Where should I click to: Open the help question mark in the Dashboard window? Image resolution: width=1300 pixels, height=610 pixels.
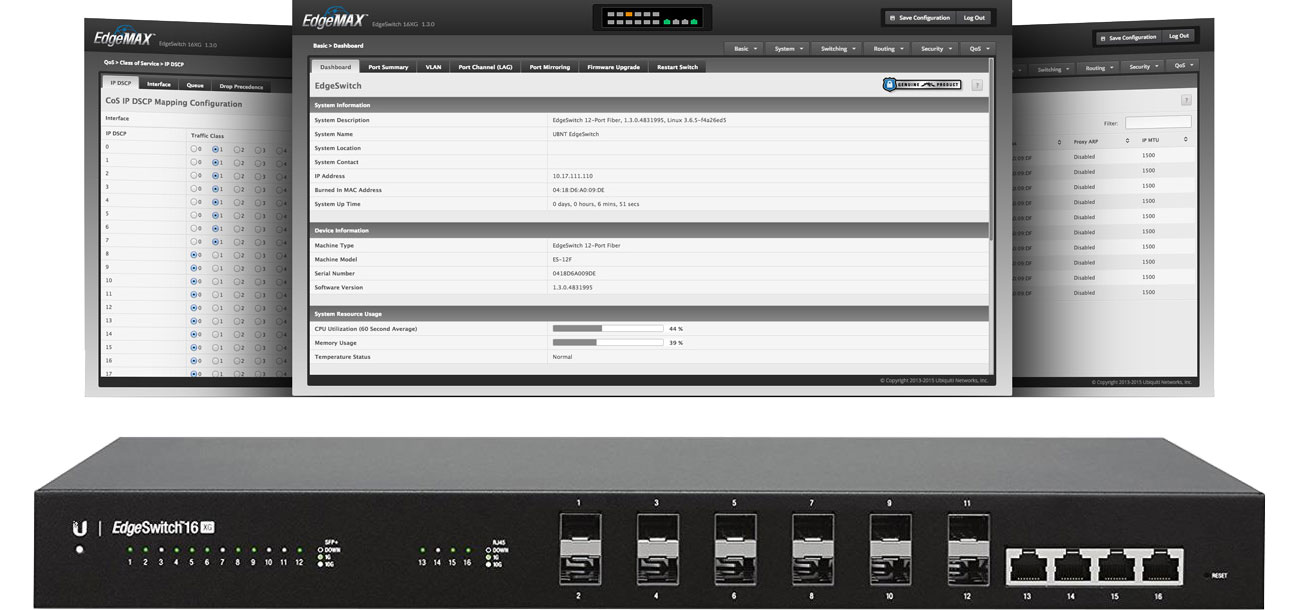[x=977, y=85]
